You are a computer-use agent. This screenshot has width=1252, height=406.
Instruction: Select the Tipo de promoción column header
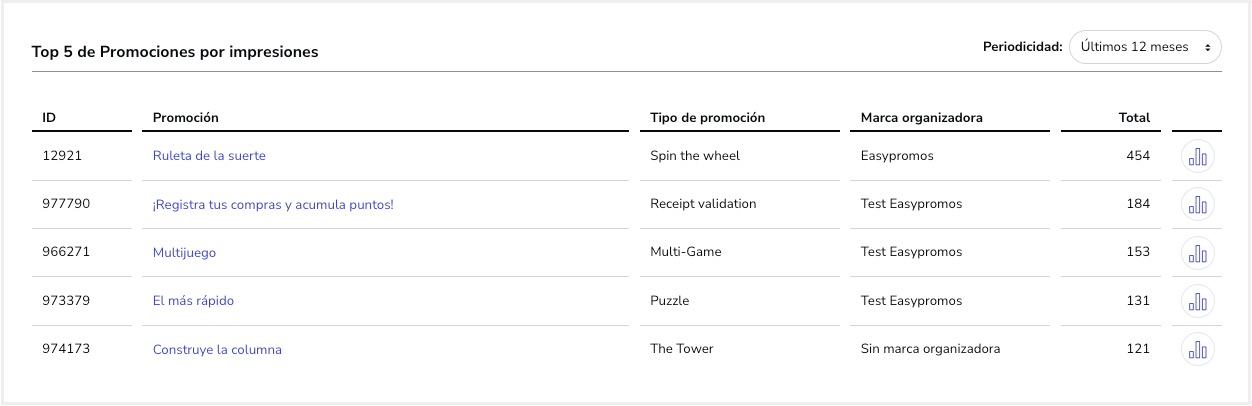tap(707, 118)
